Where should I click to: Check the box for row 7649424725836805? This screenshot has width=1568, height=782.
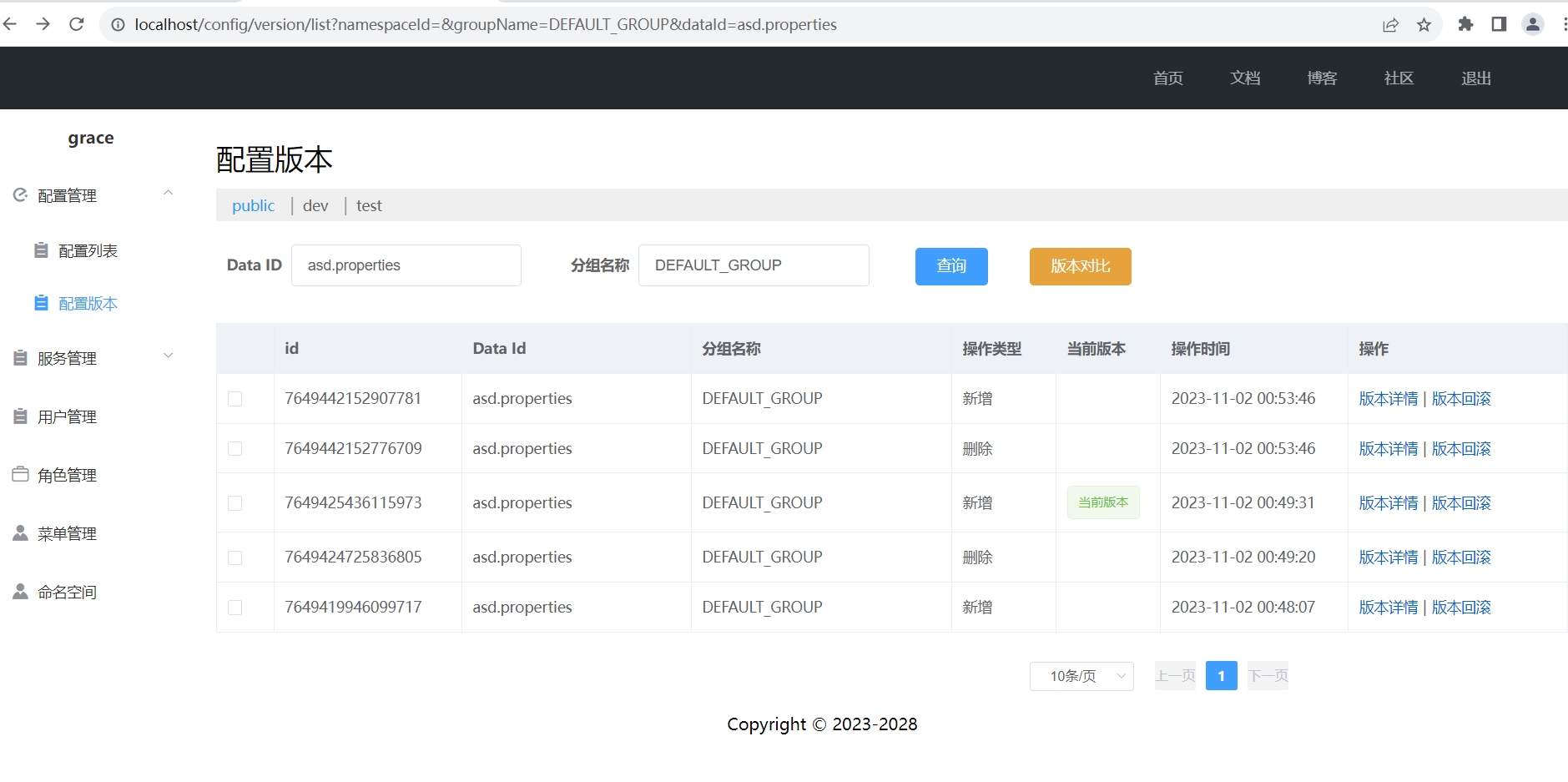(x=235, y=557)
